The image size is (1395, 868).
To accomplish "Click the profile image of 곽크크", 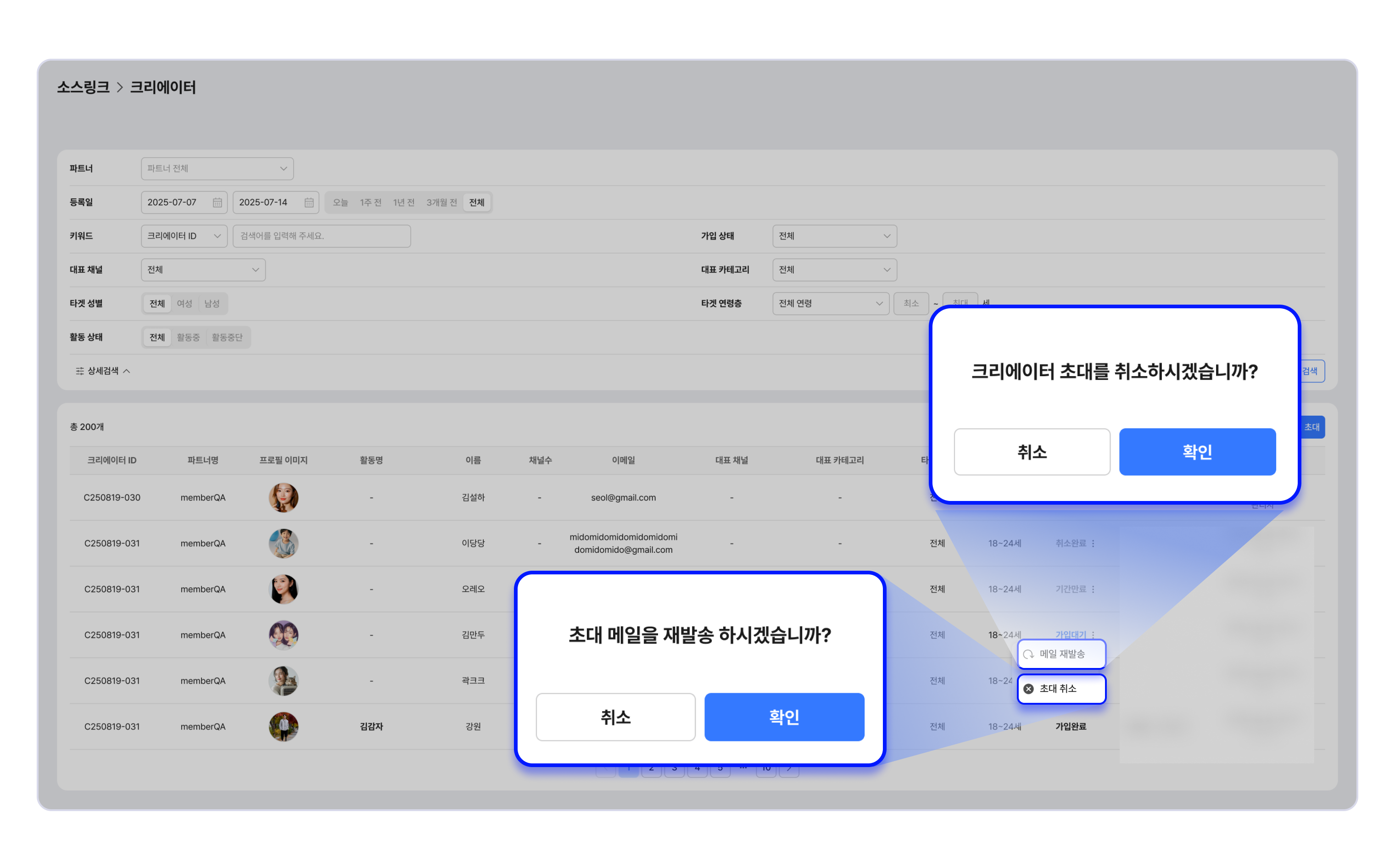I will pos(284,681).
